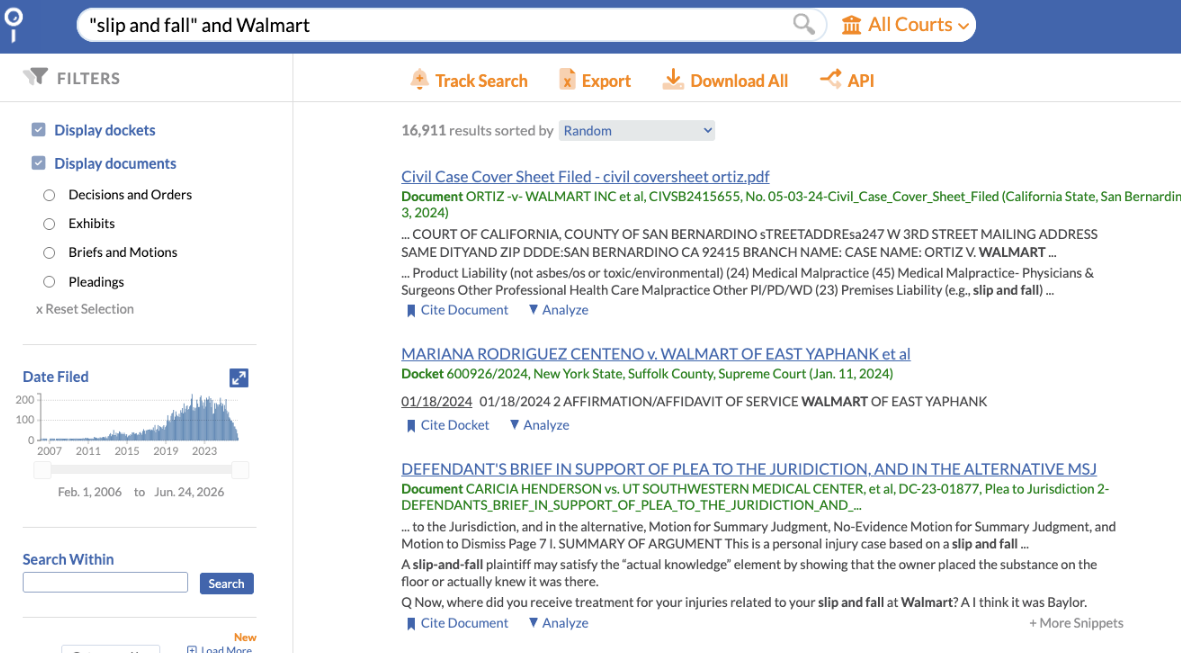
Task: Toggle Display dockets checkbox
Action: tap(38, 130)
